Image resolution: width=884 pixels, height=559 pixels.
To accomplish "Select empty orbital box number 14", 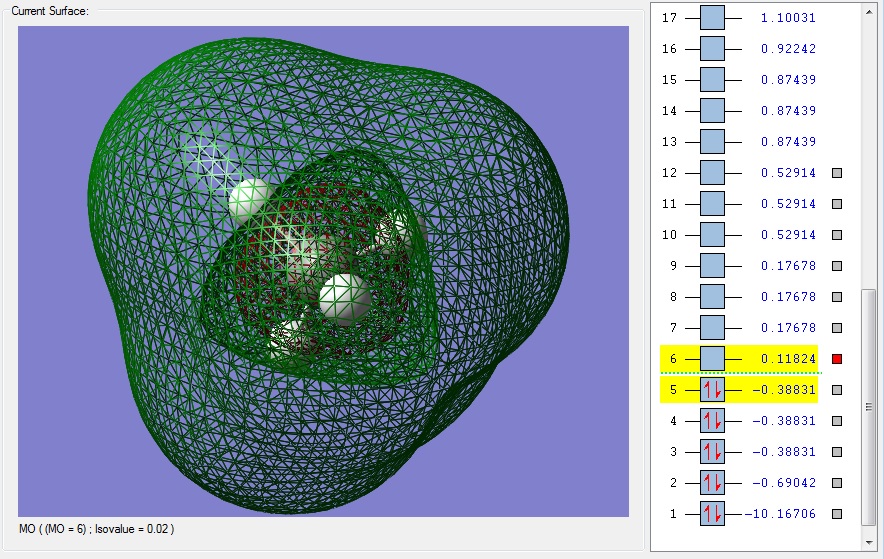I will click(x=713, y=111).
